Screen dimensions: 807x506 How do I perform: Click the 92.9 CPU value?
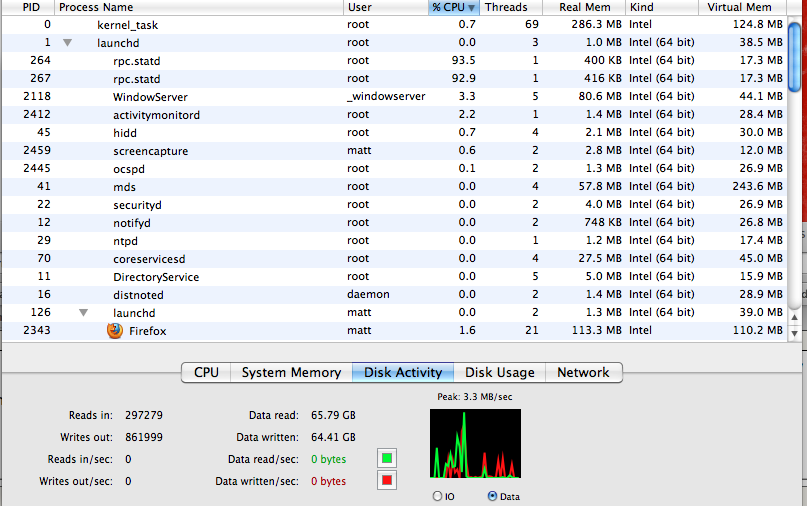click(463, 78)
